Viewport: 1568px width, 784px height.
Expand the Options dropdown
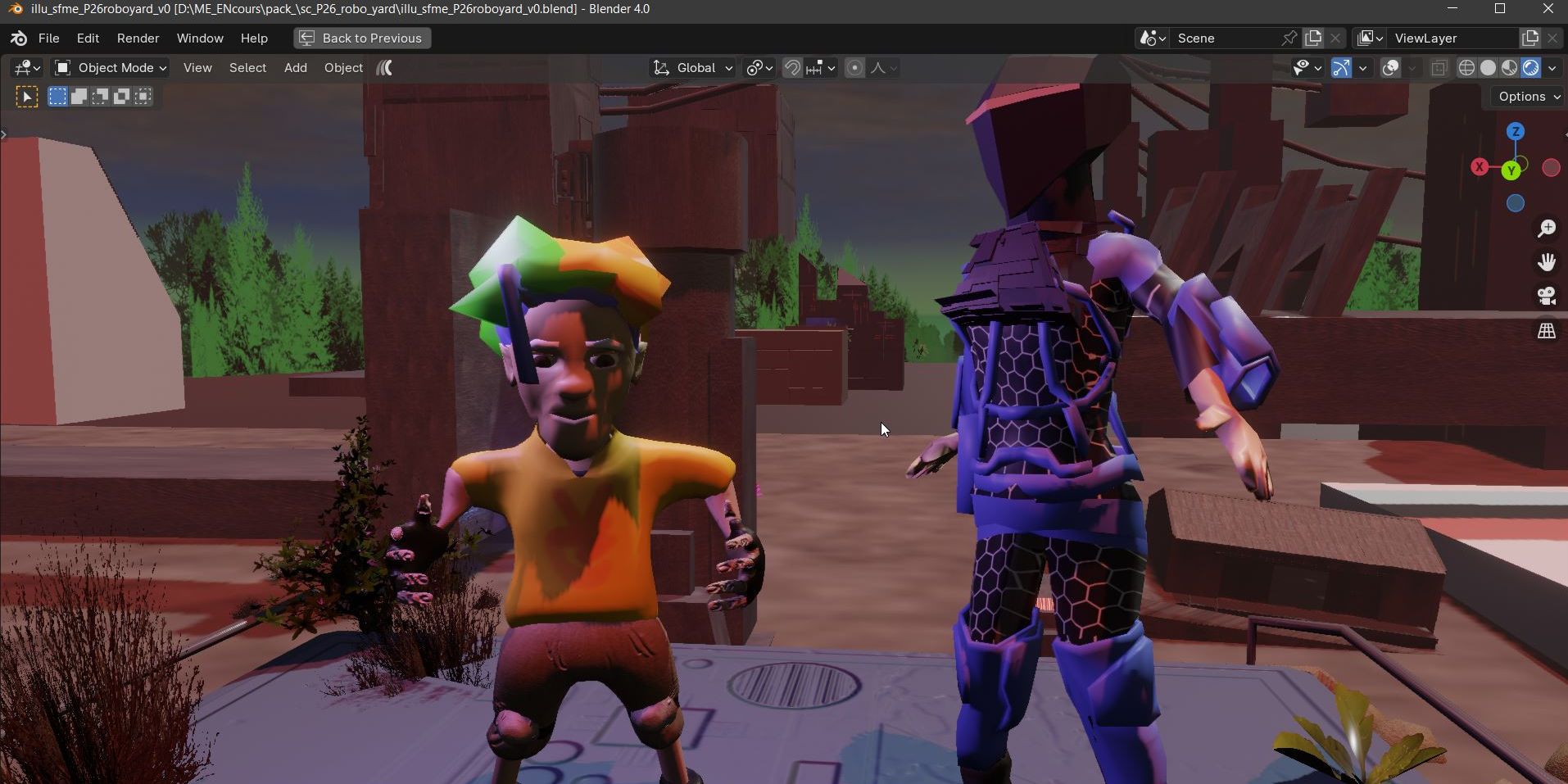pos(1528,97)
